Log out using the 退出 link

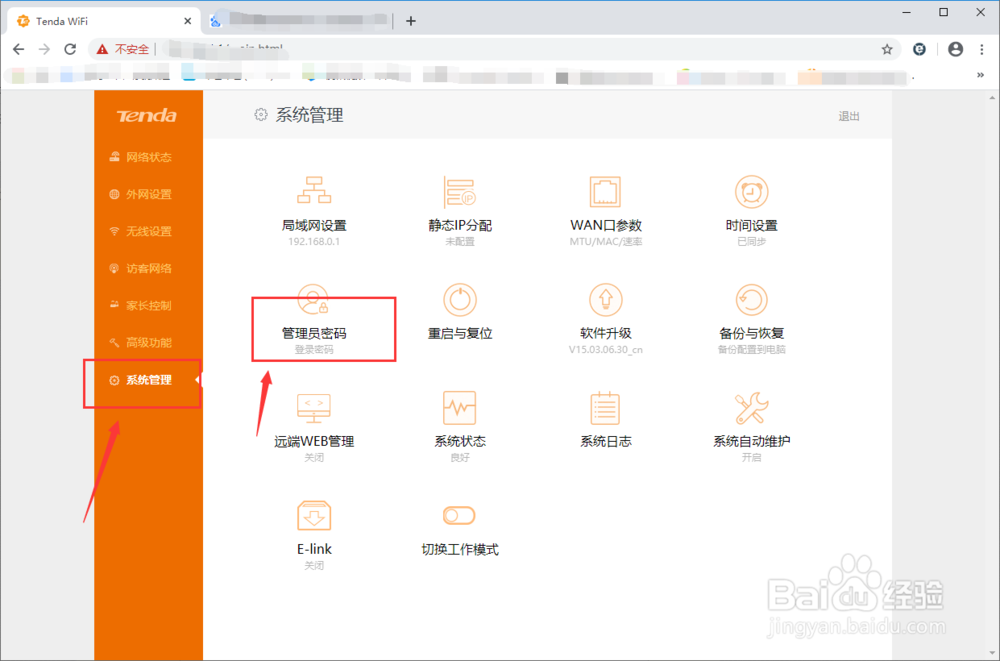point(849,116)
